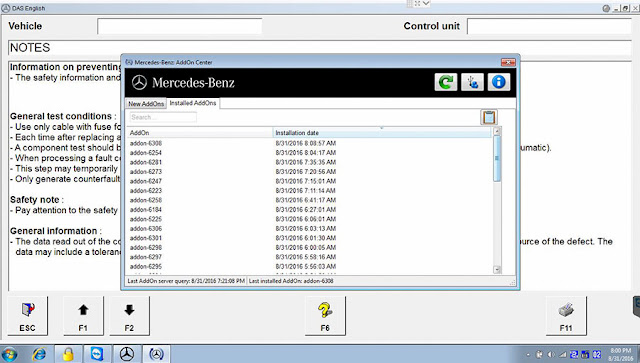
Task: Open the blue information icon in AddOn Center
Action: 498,82
